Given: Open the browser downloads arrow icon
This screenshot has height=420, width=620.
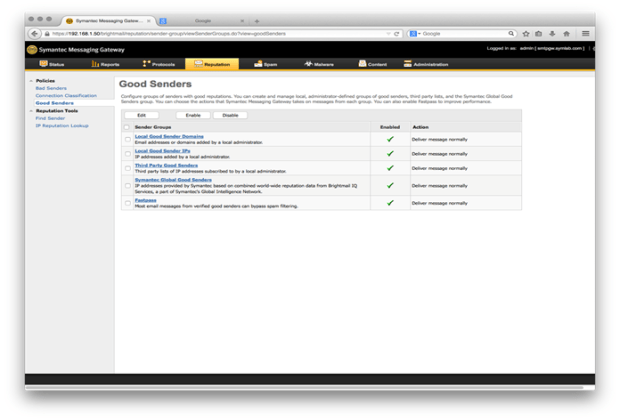Looking at the screenshot, I should point(552,34).
